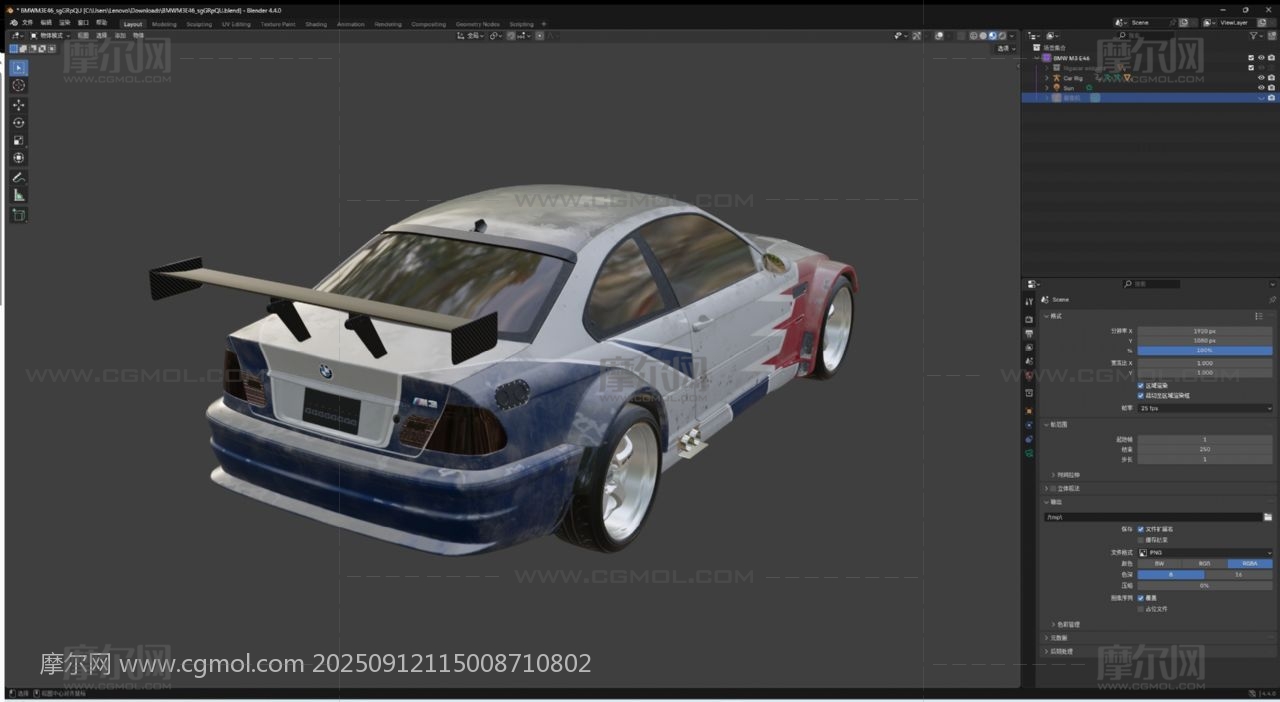The image size is (1280, 702).
Task: Set color mode to BW
Action: click(1159, 563)
